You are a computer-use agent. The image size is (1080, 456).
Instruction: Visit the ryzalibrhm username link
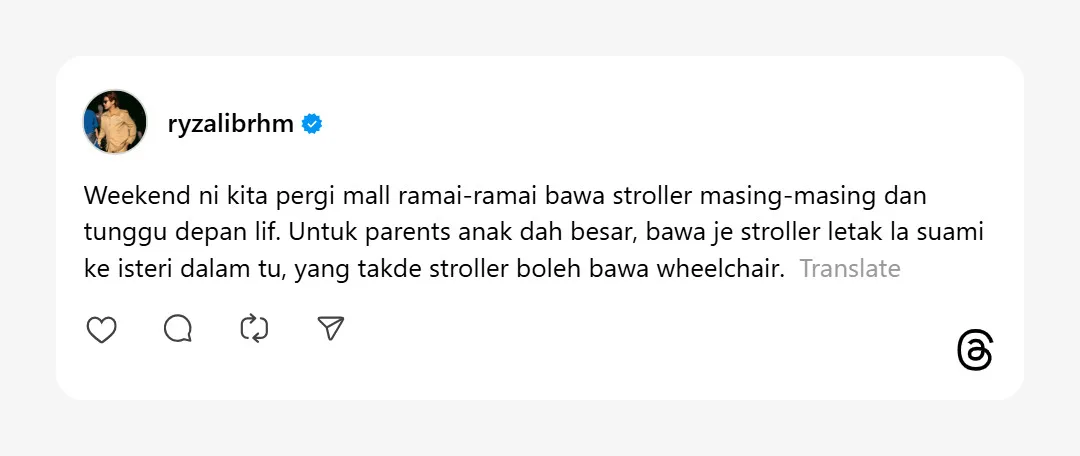click(x=230, y=124)
